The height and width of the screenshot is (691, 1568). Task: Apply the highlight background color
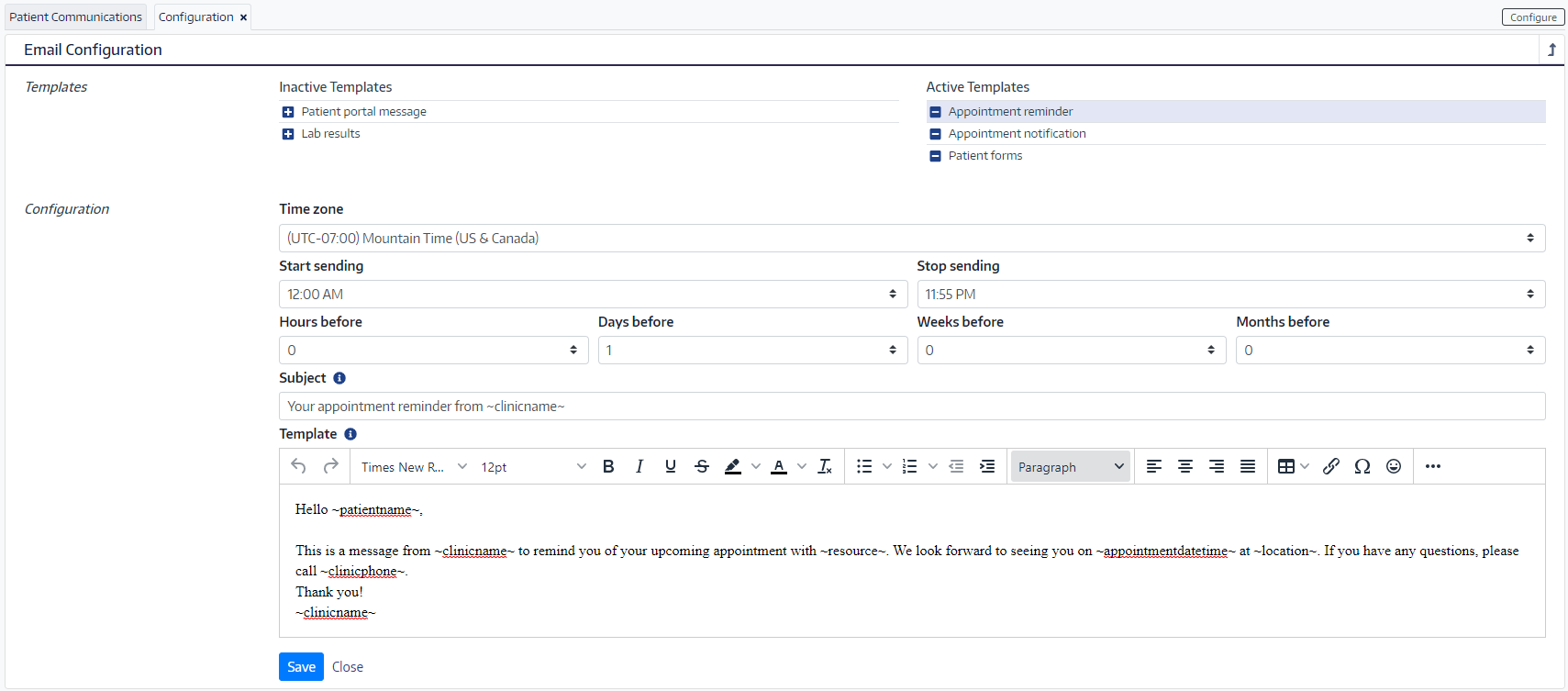732,466
